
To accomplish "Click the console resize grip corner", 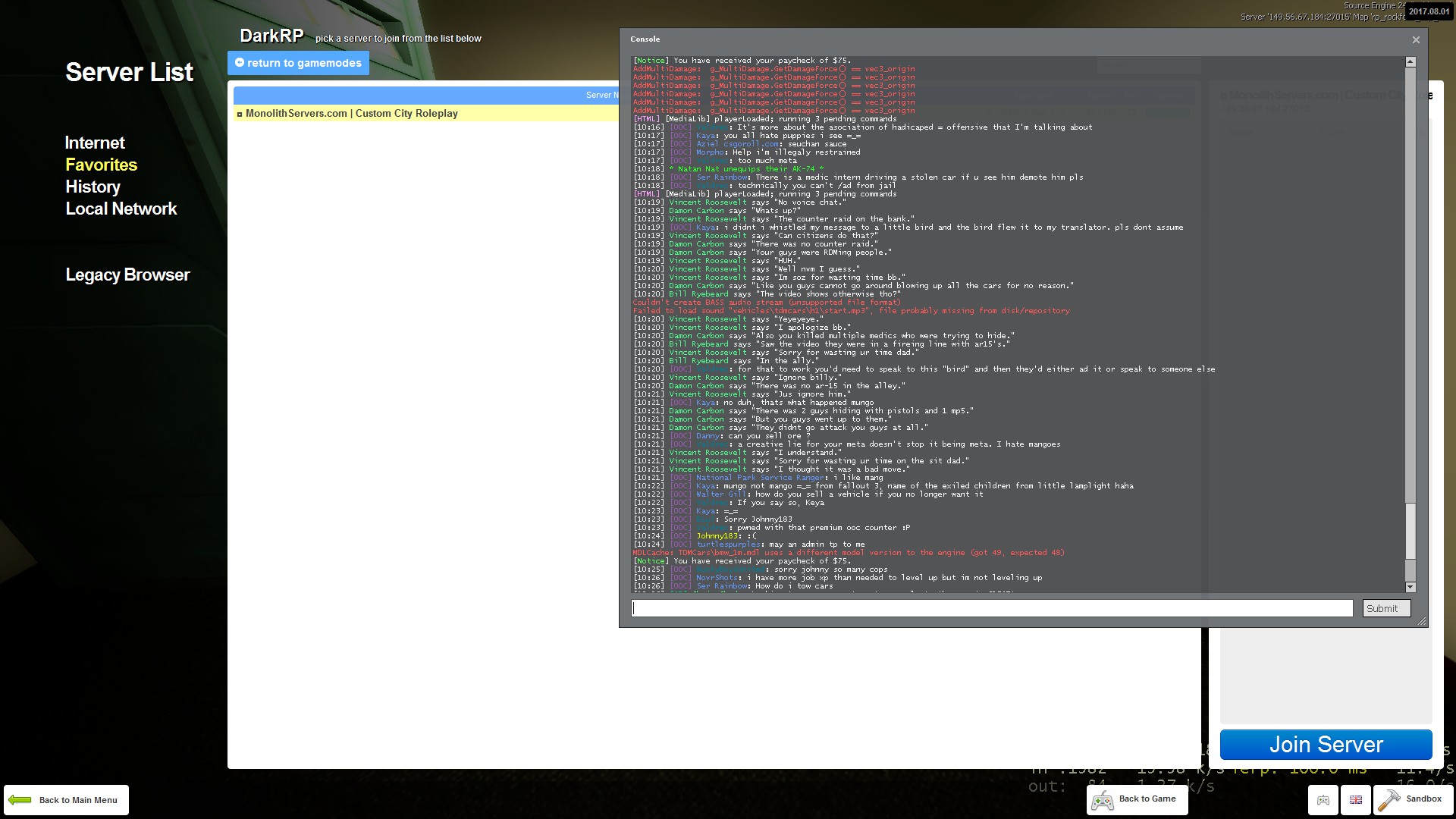I will coord(1422,622).
